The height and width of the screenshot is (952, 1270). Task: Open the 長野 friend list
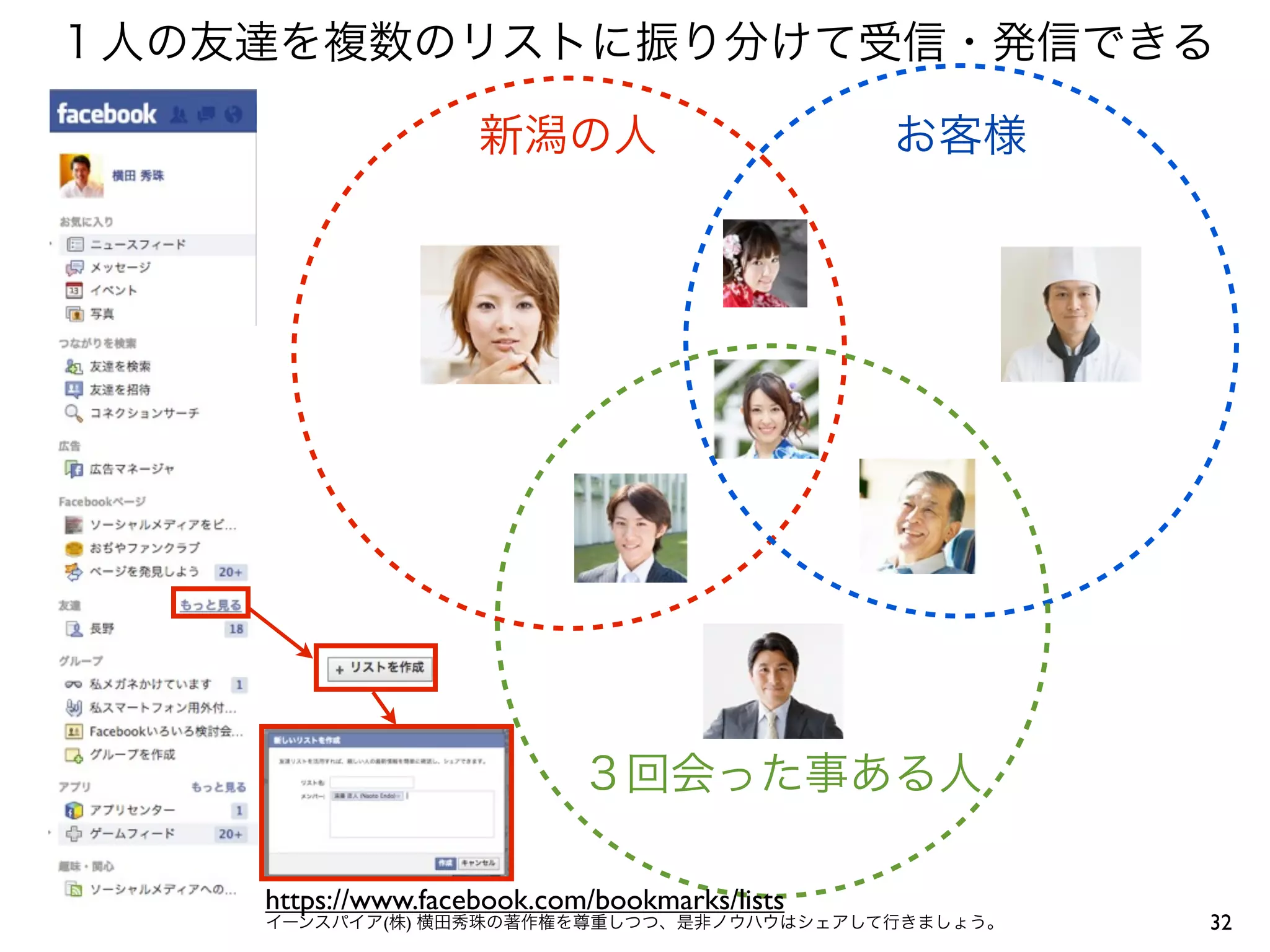(x=102, y=629)
